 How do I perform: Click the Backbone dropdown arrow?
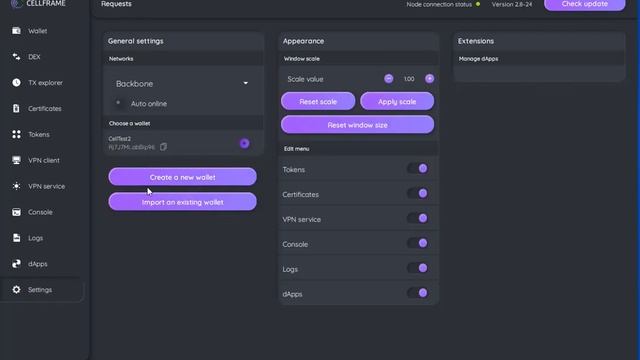pyautogui.click(x=246, y=83)
